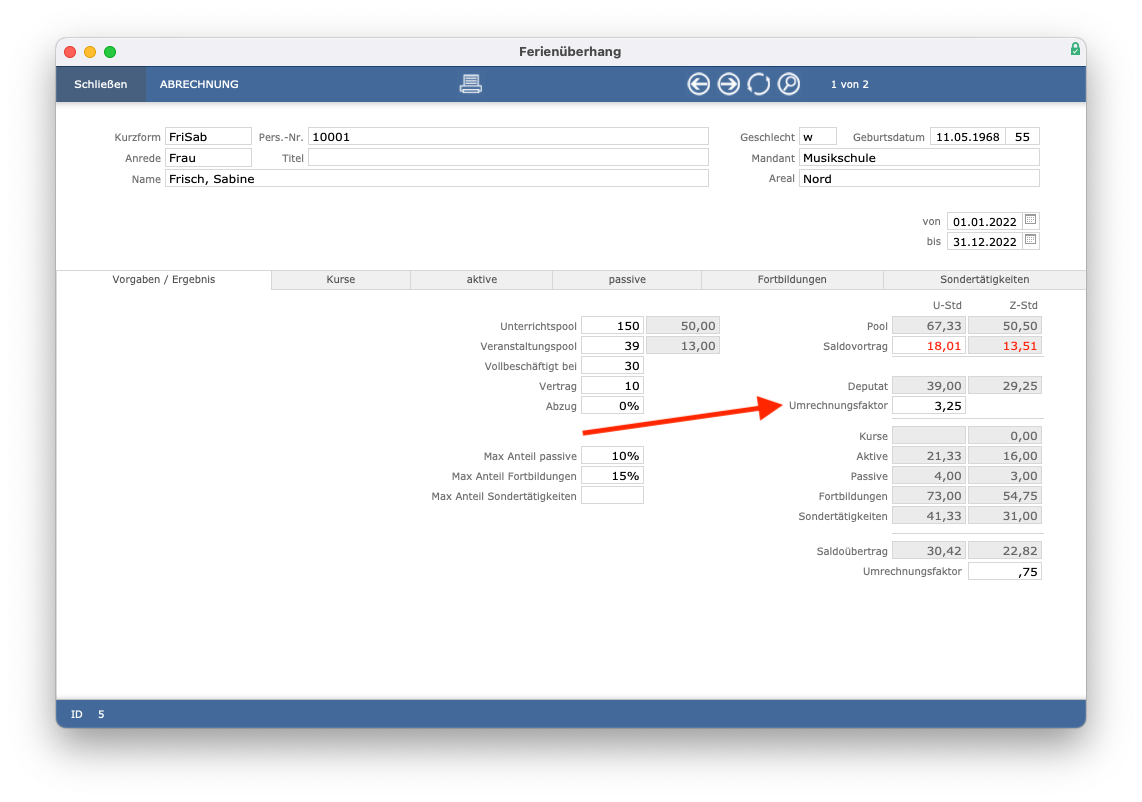The height and width of the screenshot is (802, 1142).
Task: Click the age field showing 55
Action: 1023,137
